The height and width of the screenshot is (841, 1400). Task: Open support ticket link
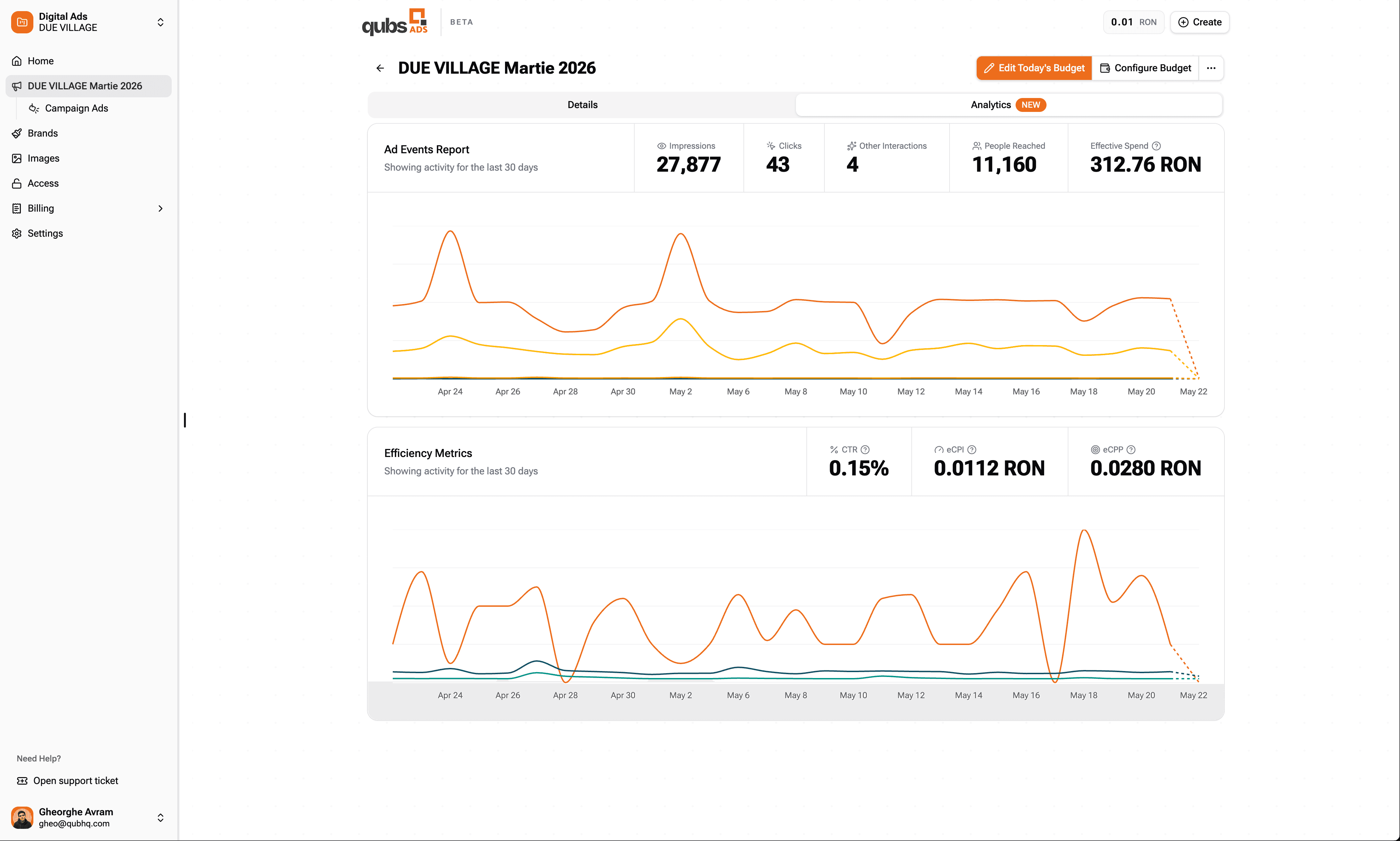point(76,781)
